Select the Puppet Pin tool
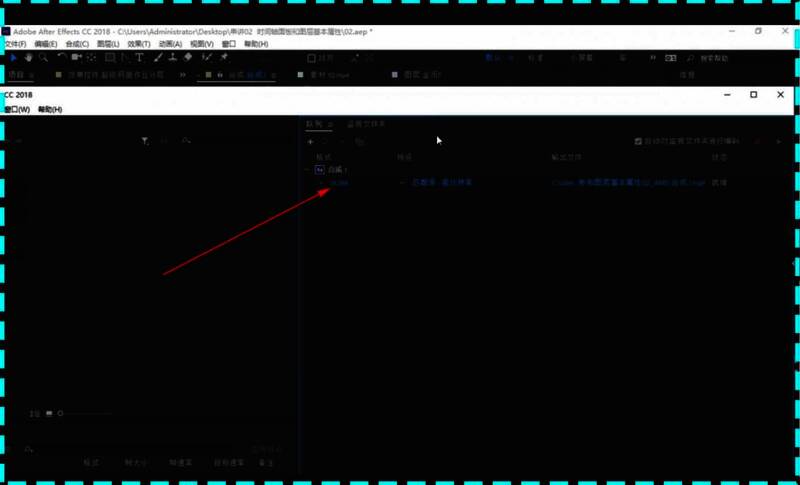 [223, 58]
